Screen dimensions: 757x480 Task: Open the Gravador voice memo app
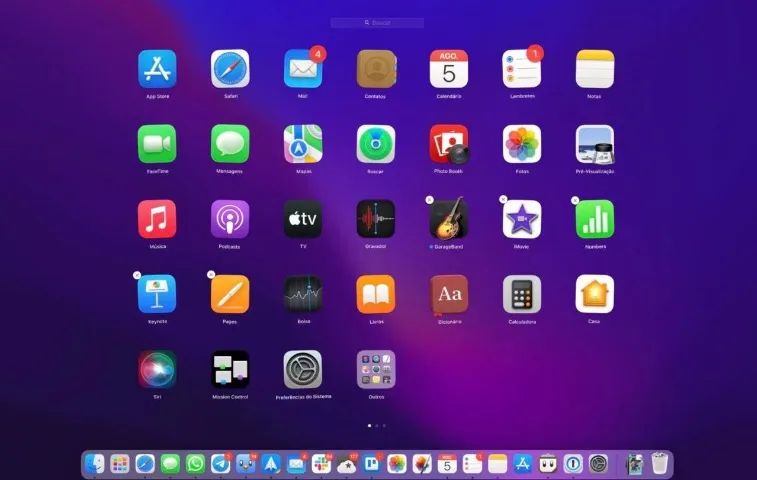[376, 219]
